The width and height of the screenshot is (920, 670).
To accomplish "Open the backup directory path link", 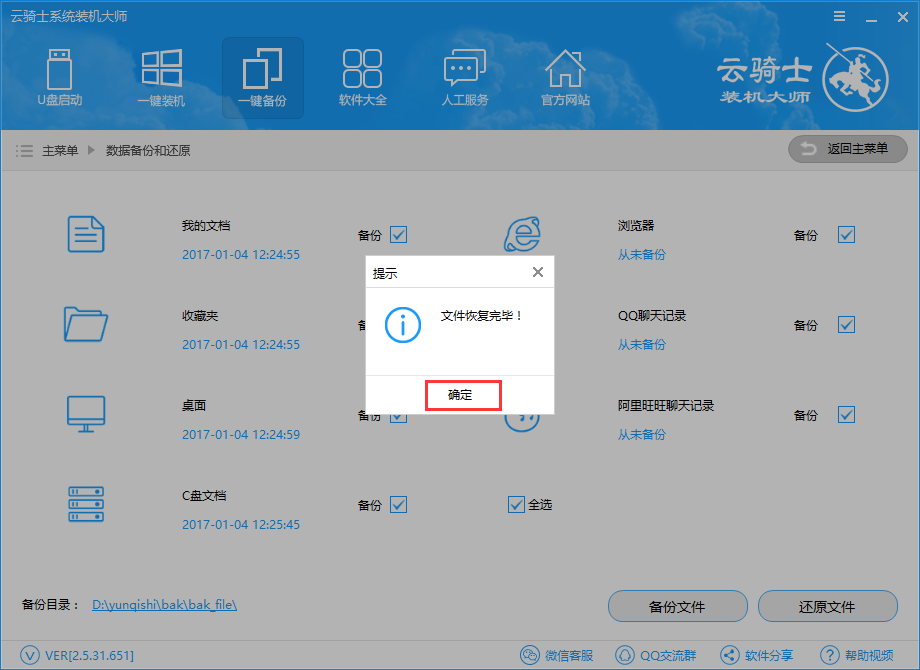I will pos(165,604).
